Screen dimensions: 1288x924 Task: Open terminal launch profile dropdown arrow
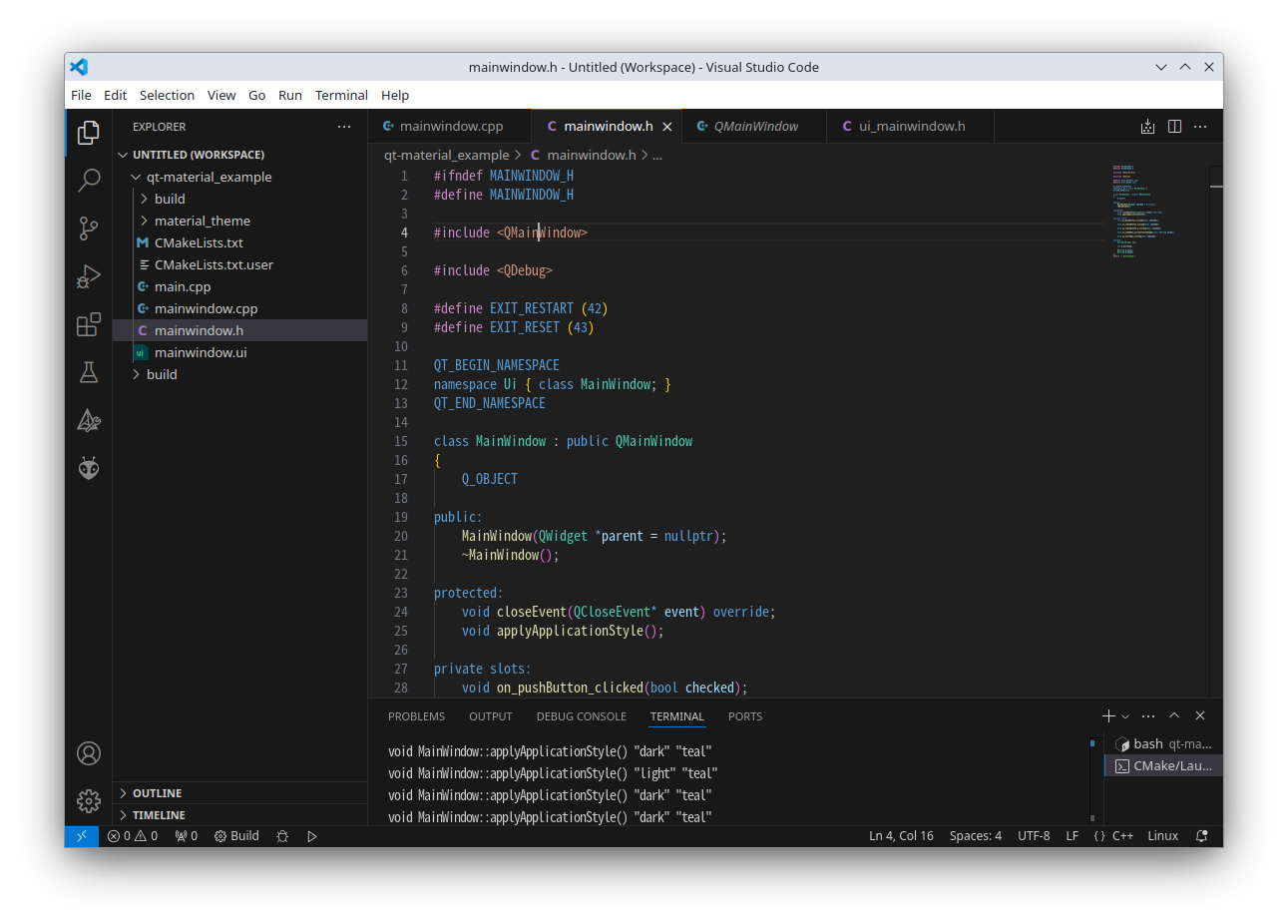point(1125,715)
